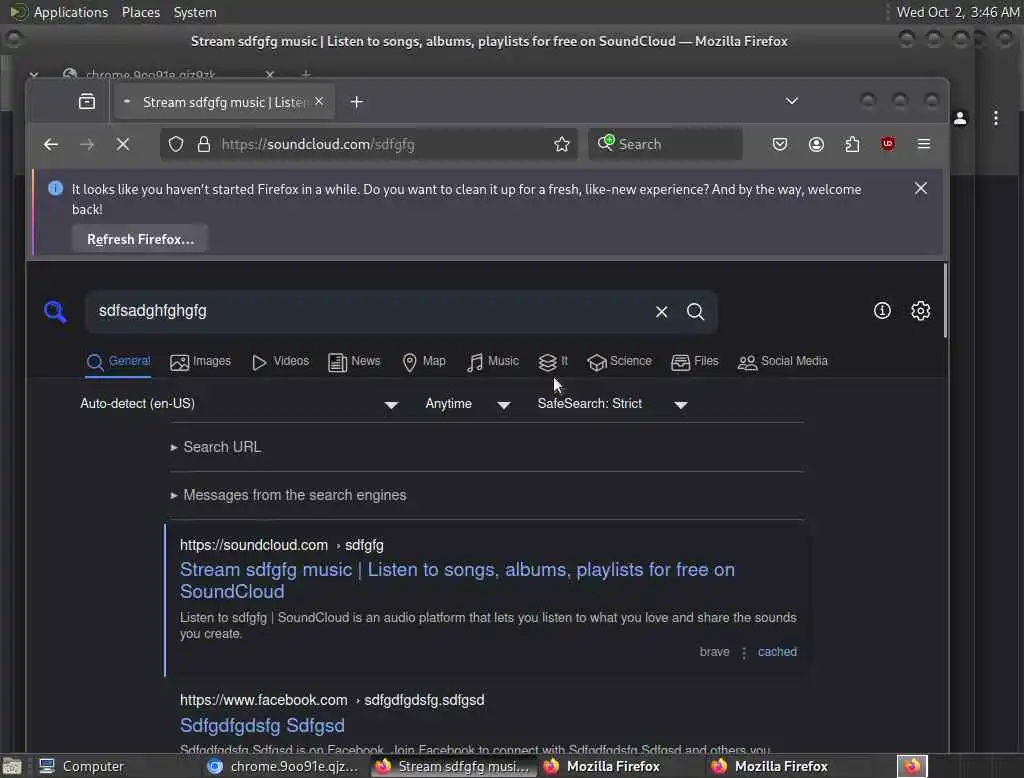Dismiss the Refresh Firefox notification bar
The width and height of the screenshot is (1024, 778).
(x=921, y=189)
